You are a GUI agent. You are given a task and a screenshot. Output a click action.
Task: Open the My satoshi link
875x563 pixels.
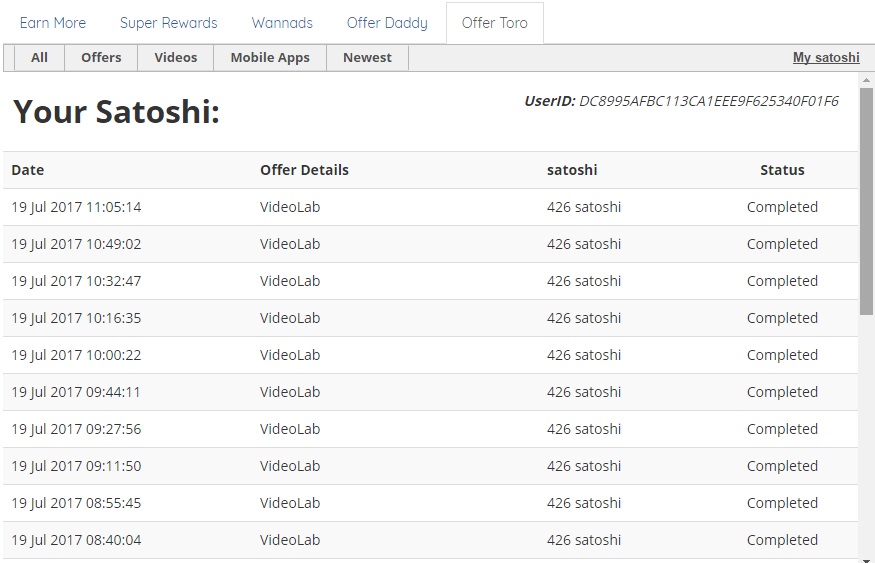(826, 58)
